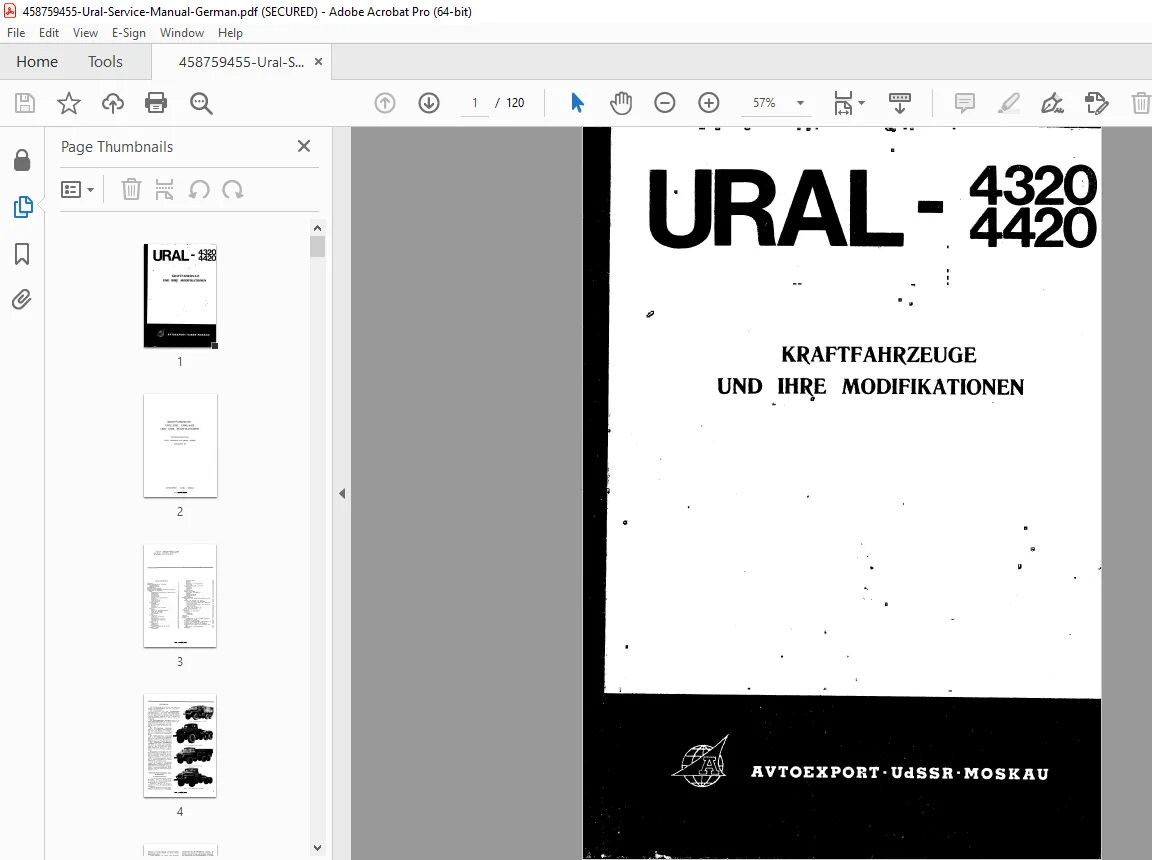Click thumbnails scrollbar up arrow

317,228
